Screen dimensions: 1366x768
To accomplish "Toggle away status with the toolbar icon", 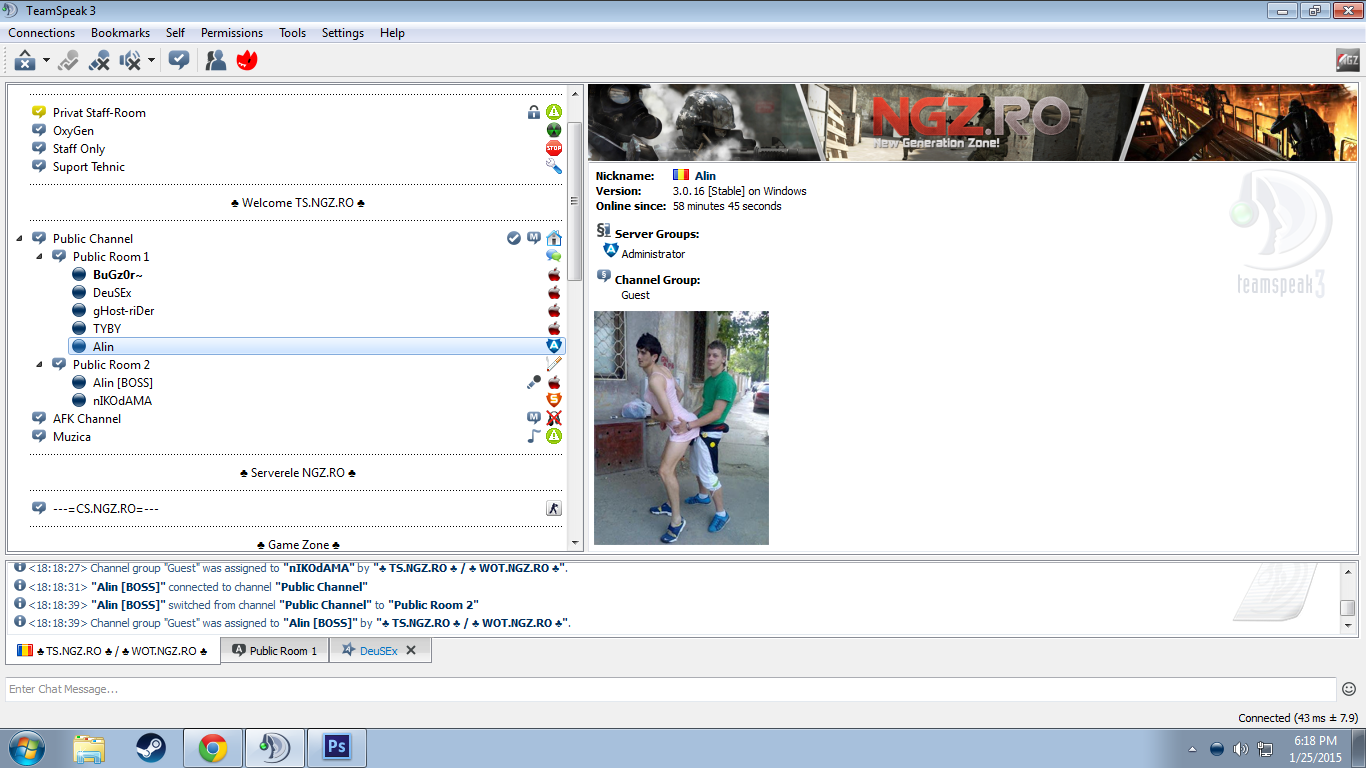I will 25,61.
